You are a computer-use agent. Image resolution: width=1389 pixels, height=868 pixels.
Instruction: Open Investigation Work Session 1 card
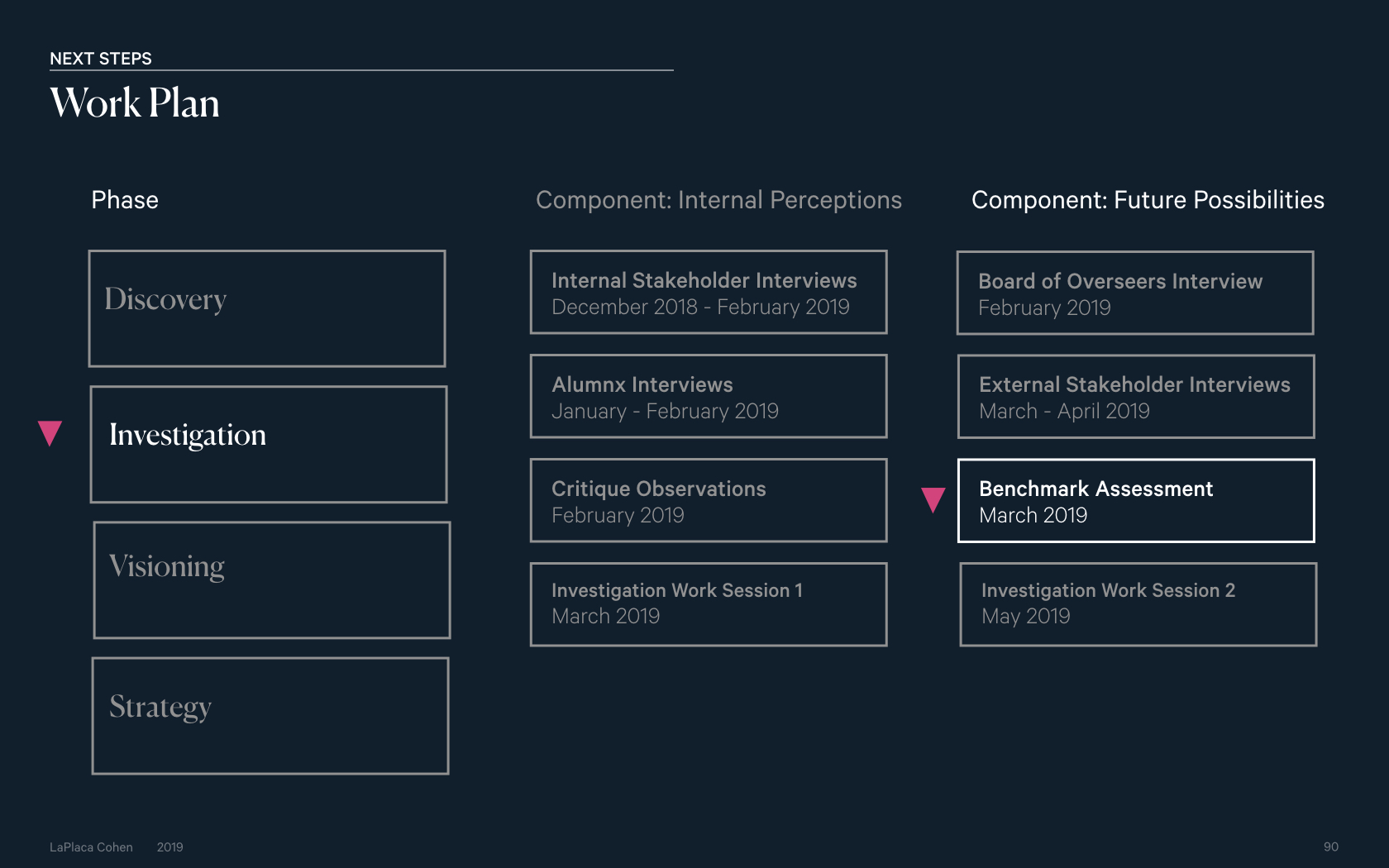709,604
